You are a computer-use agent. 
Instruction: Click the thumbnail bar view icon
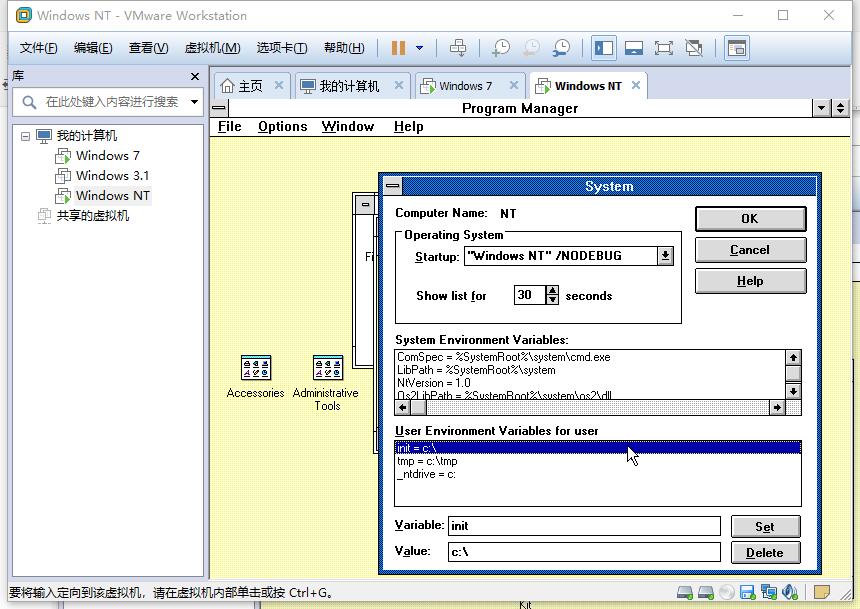633,48
